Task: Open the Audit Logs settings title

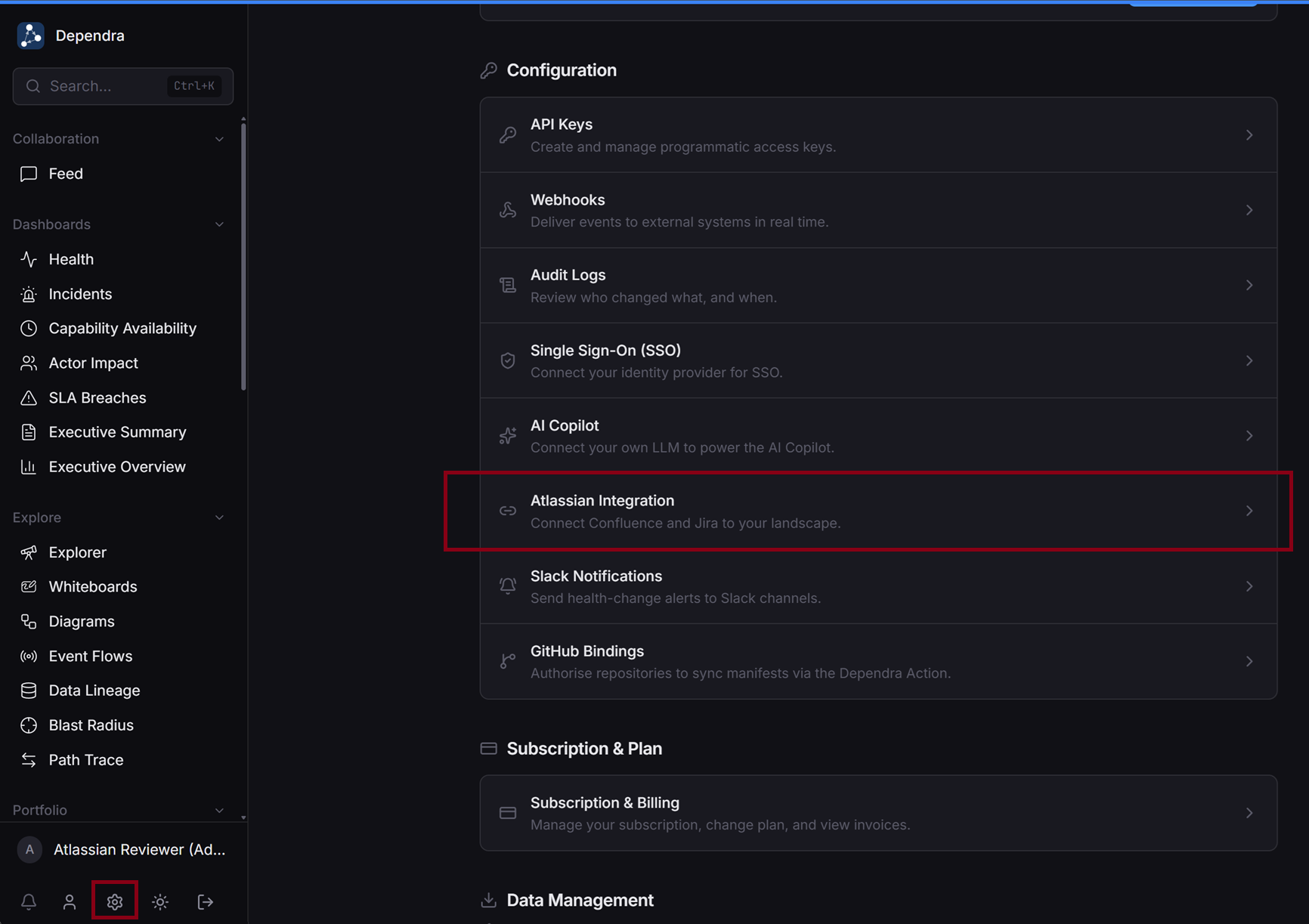Action: point(568,275)
